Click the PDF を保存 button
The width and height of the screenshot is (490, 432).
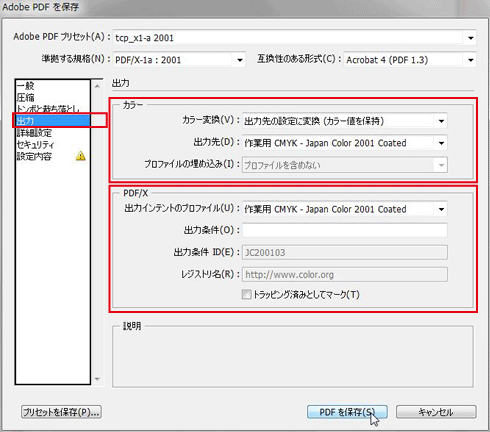347,412
